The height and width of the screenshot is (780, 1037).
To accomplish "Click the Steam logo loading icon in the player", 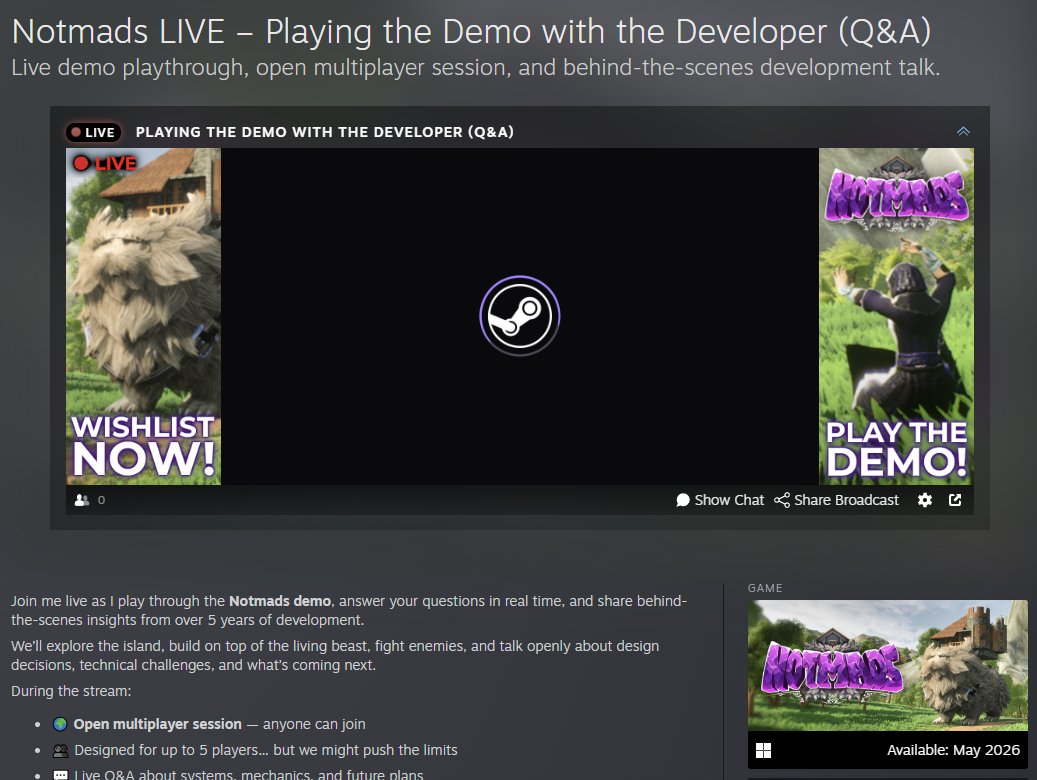I will [519, 316].
